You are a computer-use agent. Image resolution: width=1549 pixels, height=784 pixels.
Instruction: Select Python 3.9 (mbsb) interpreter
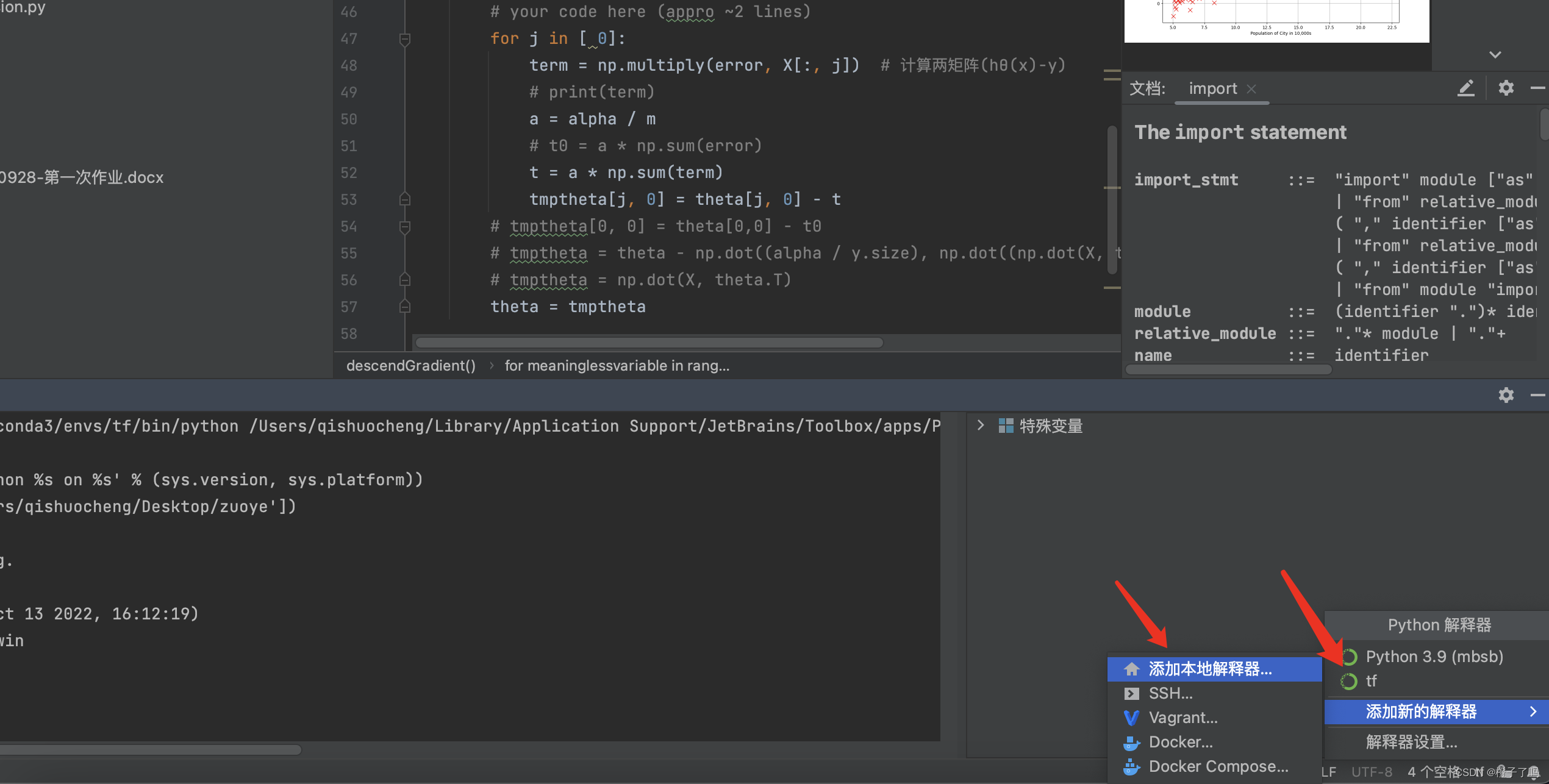pyautogui.click(x=1433, y=657)
